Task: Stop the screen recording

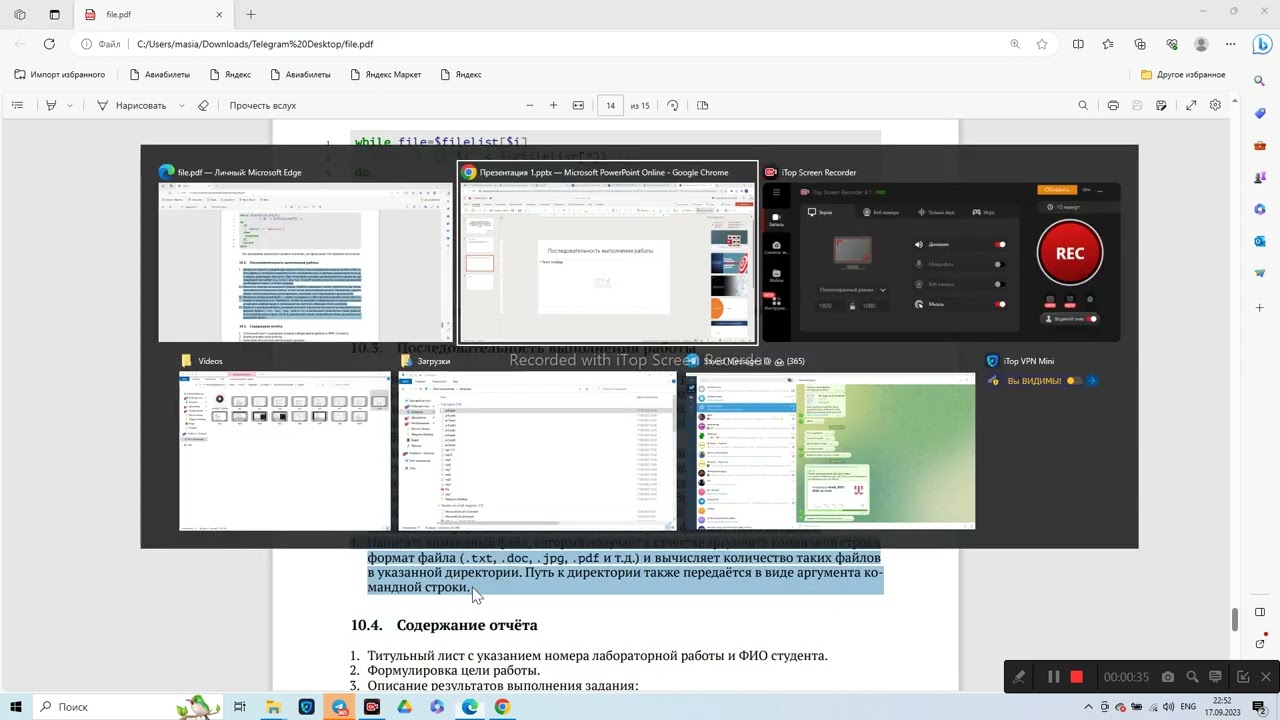Action: [x=1076, y=677]
